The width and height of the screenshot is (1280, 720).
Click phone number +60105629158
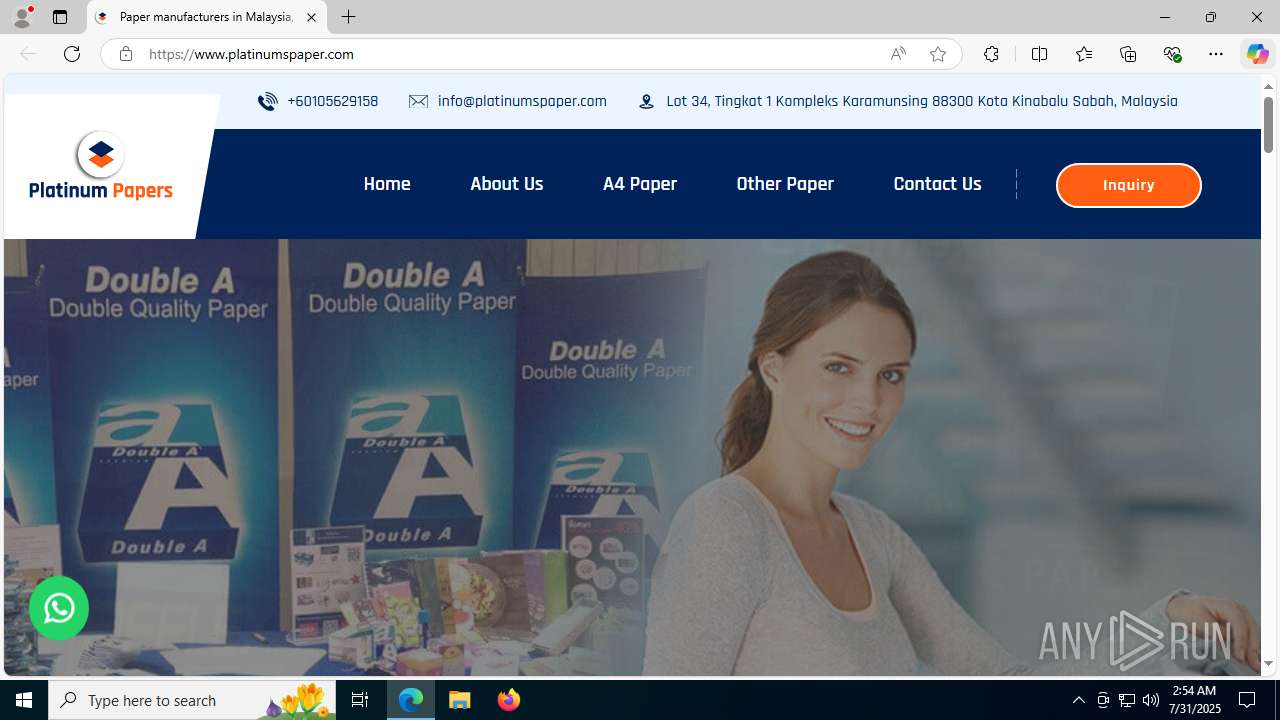point(332,101)
